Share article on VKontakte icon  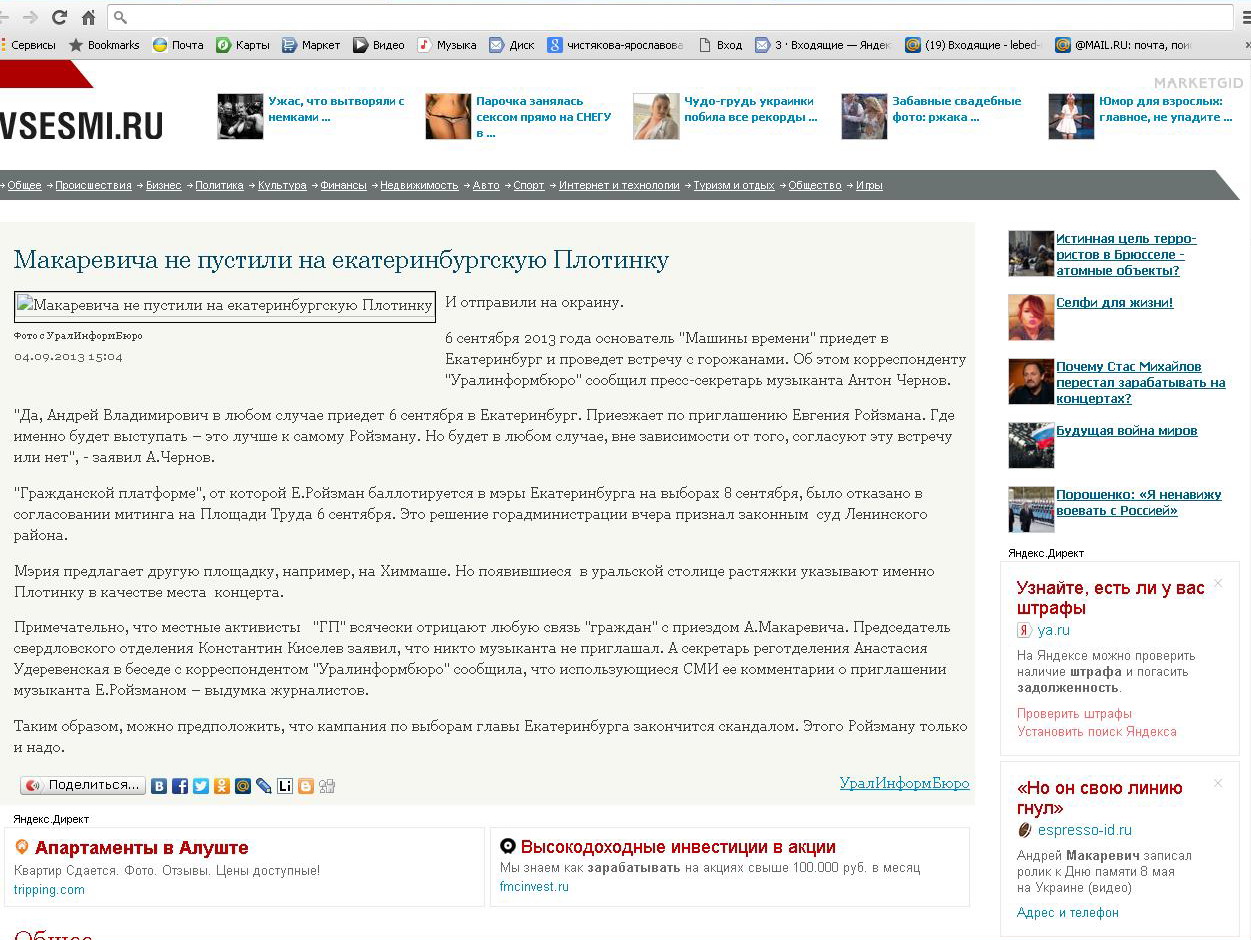[159, 786]
